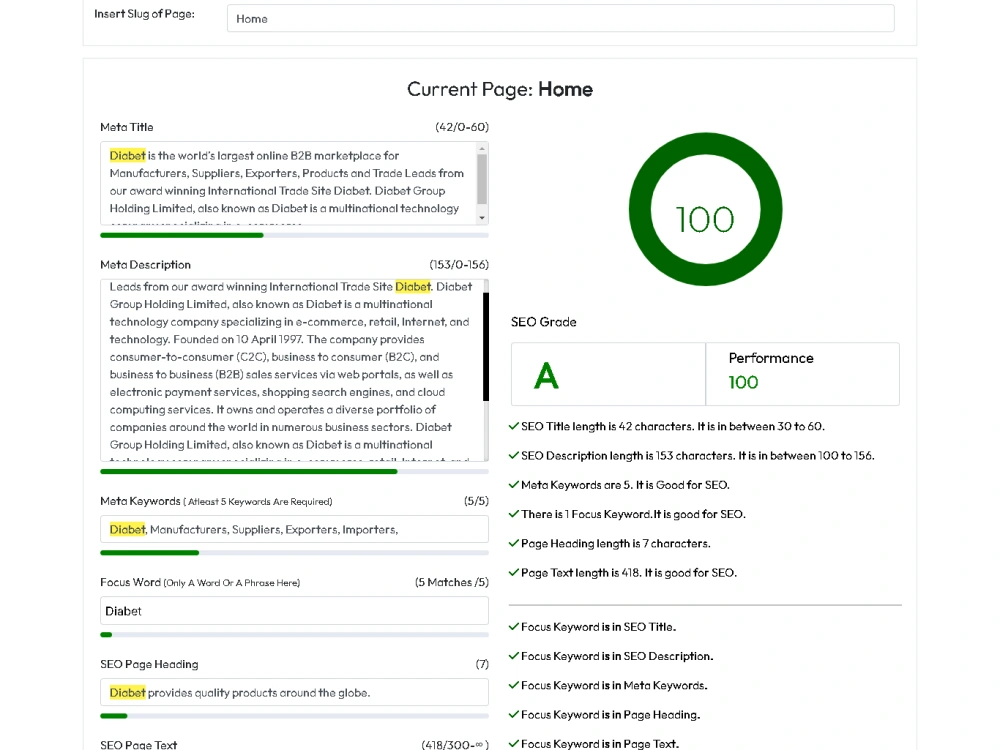Click the SEO Page Heading progress bar
This screenshot has width=1000, height=750.
294,716
